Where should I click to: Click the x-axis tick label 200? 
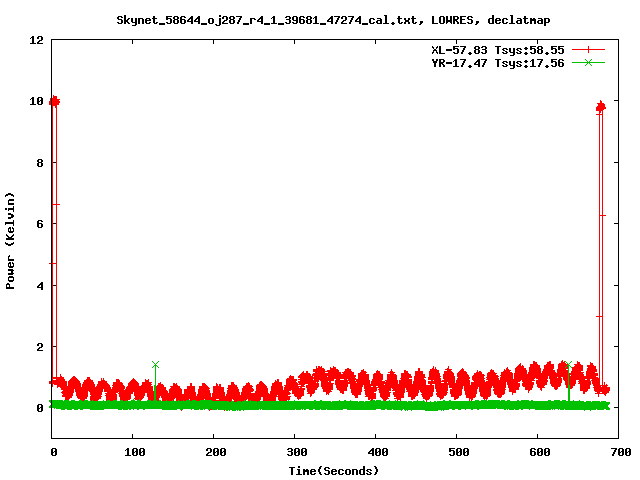coord(216,452)
